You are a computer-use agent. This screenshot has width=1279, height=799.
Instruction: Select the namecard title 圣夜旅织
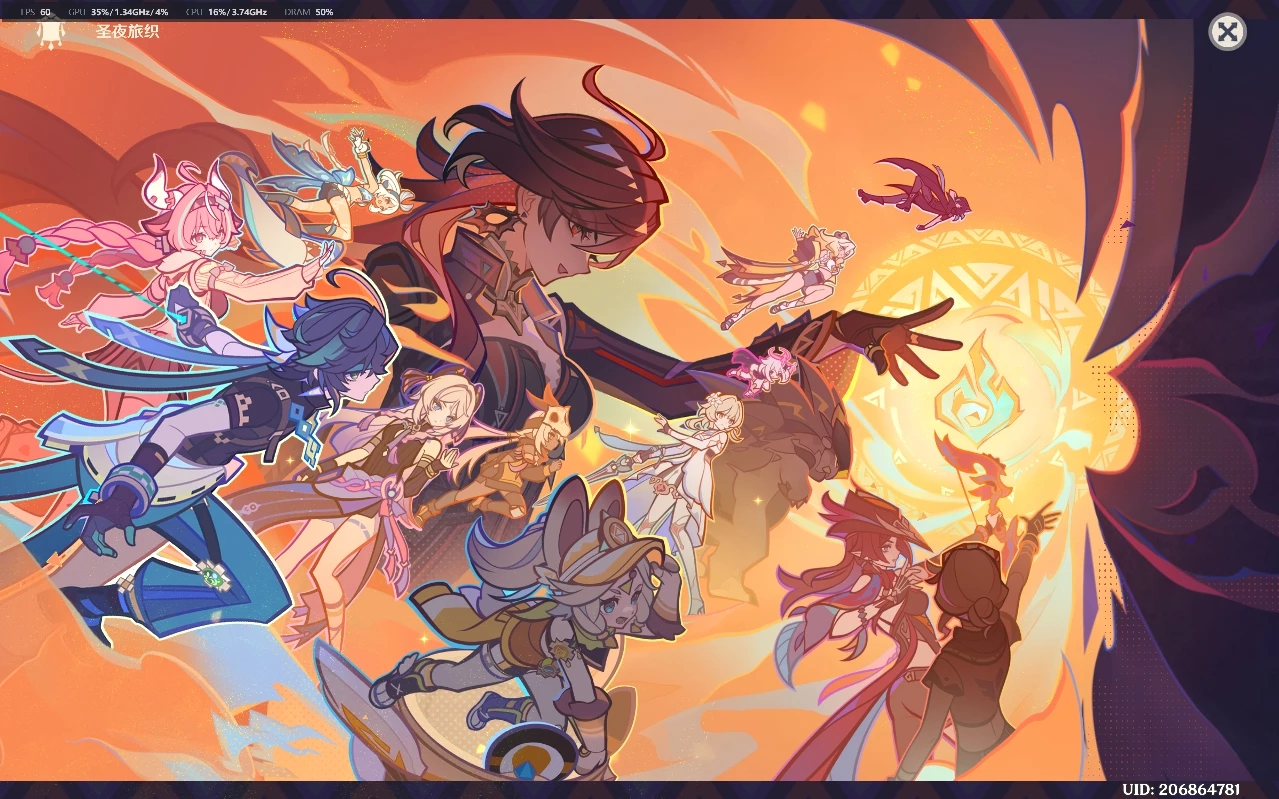pyautogui.click(x=127, y=31)
